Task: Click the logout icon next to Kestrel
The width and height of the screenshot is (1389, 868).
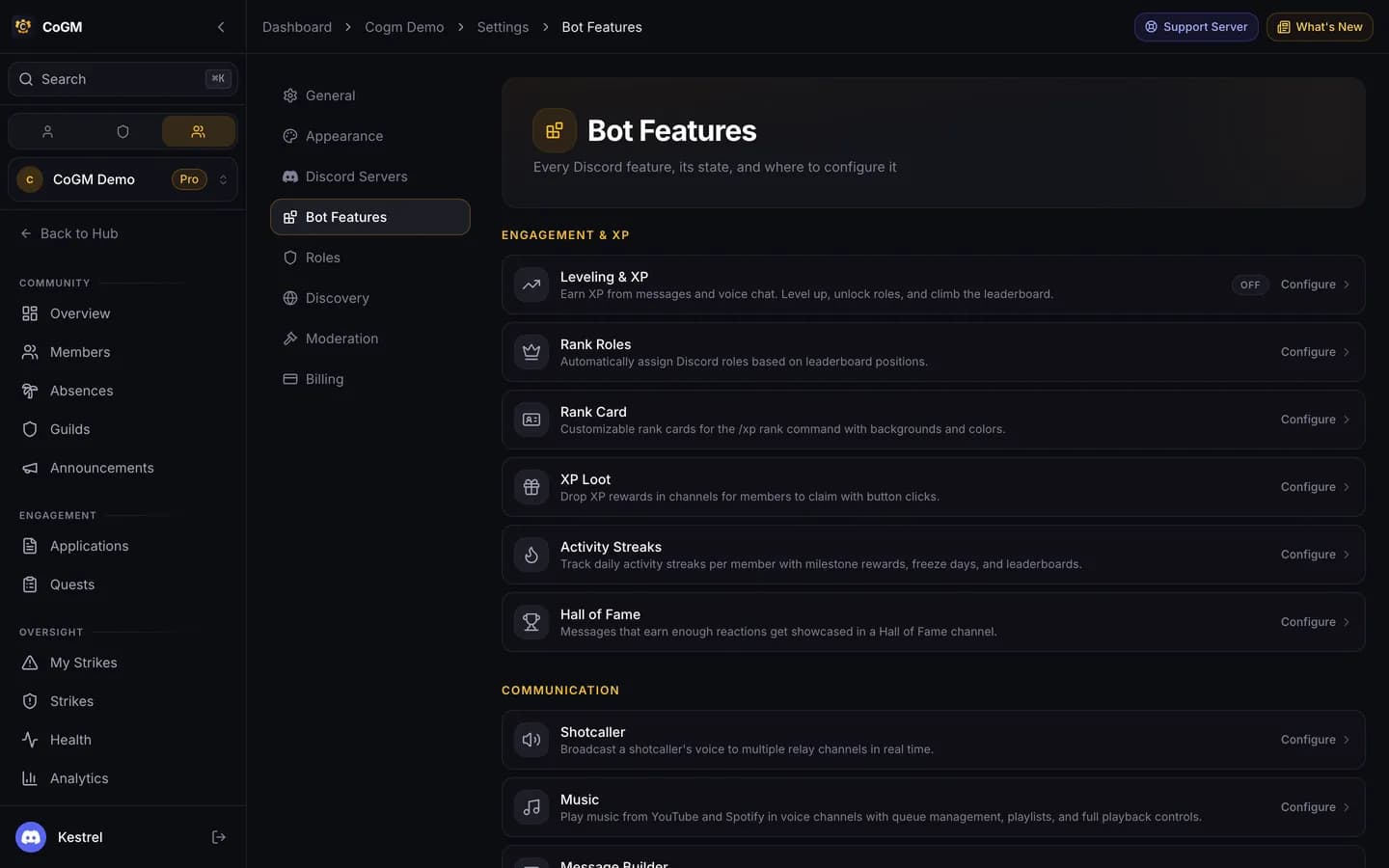Action: coord(219,837)
